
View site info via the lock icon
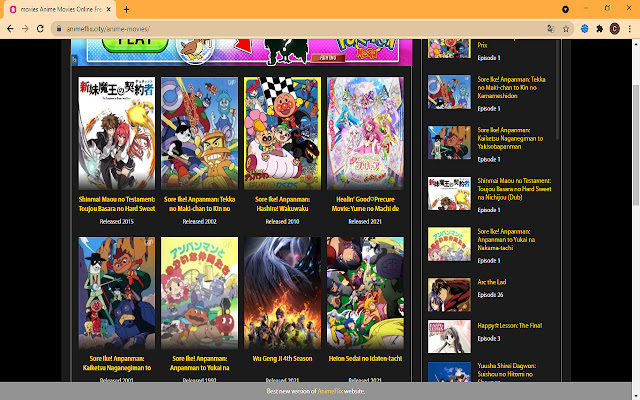click(59, 29)
